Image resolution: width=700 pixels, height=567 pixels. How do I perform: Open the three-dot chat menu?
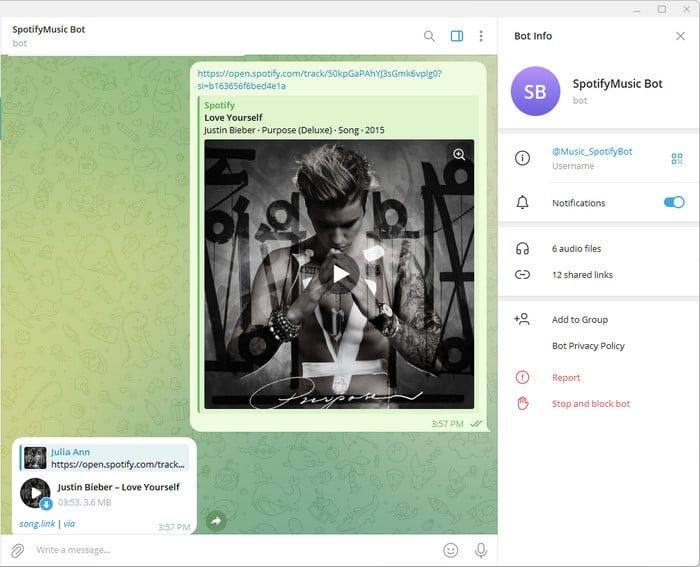click(x=481, y=36)
